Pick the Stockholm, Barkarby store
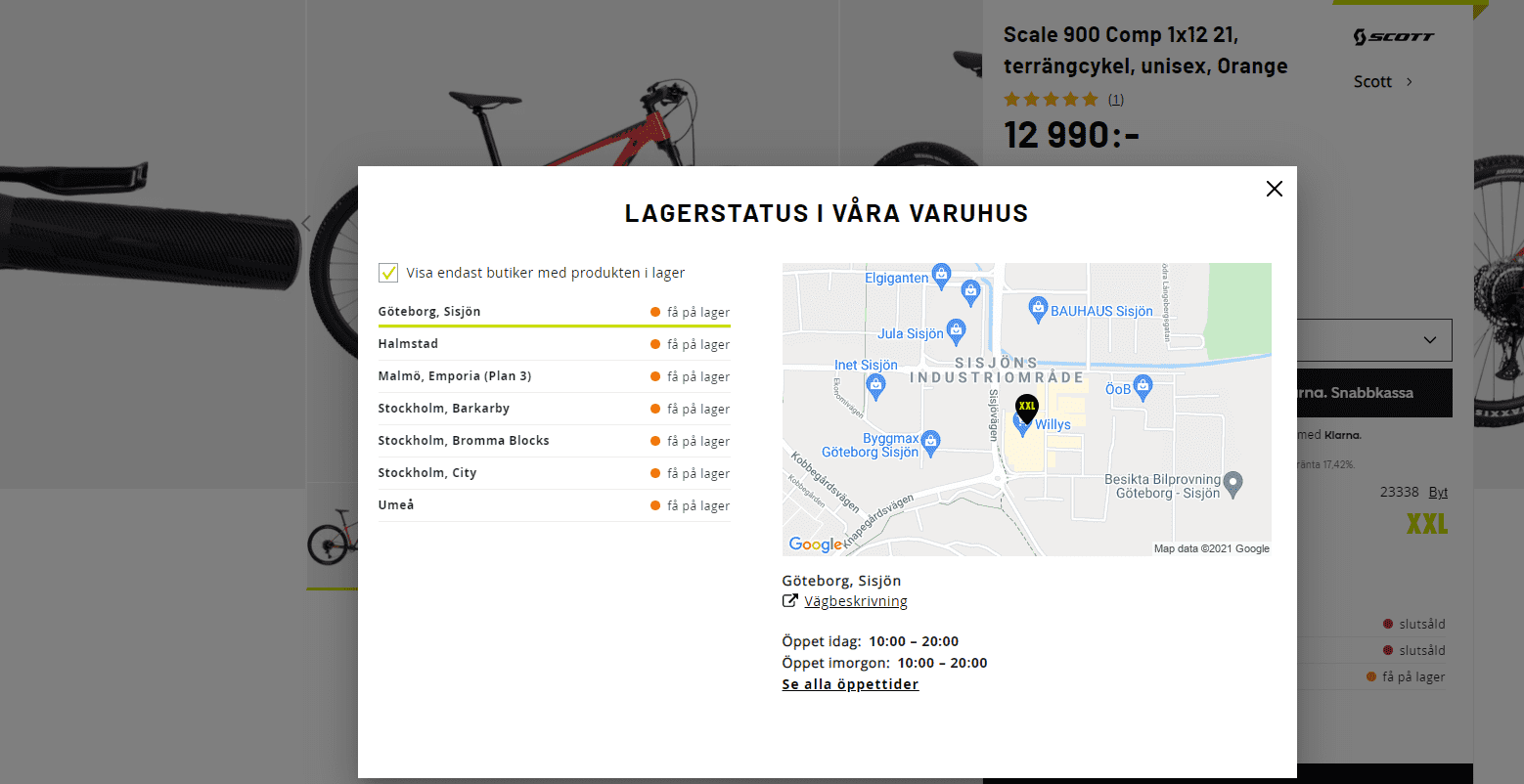Screen dimensions: 1524x784 click(x=554, y=409)
